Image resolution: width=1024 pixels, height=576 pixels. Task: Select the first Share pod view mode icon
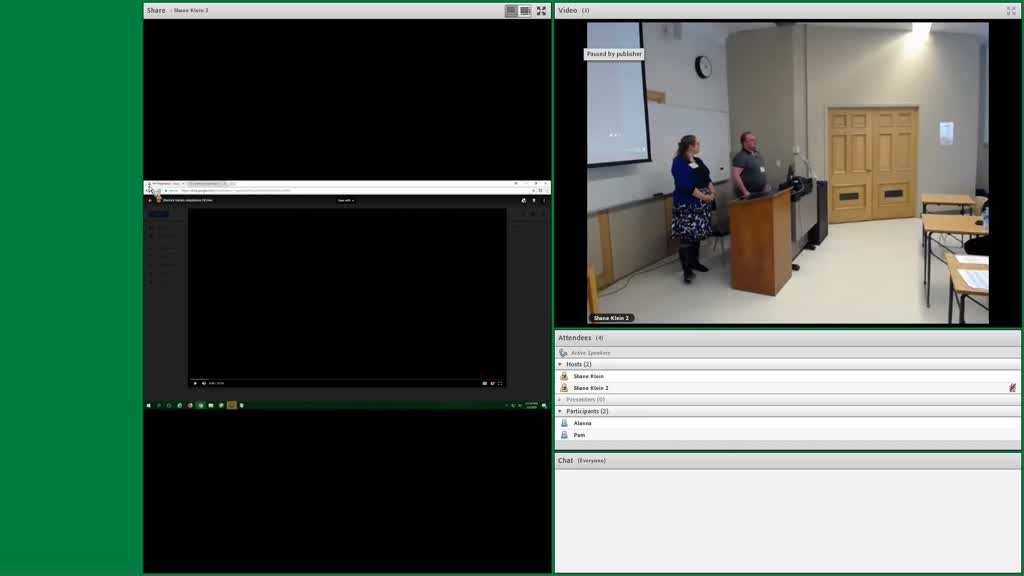coord(511,10)
